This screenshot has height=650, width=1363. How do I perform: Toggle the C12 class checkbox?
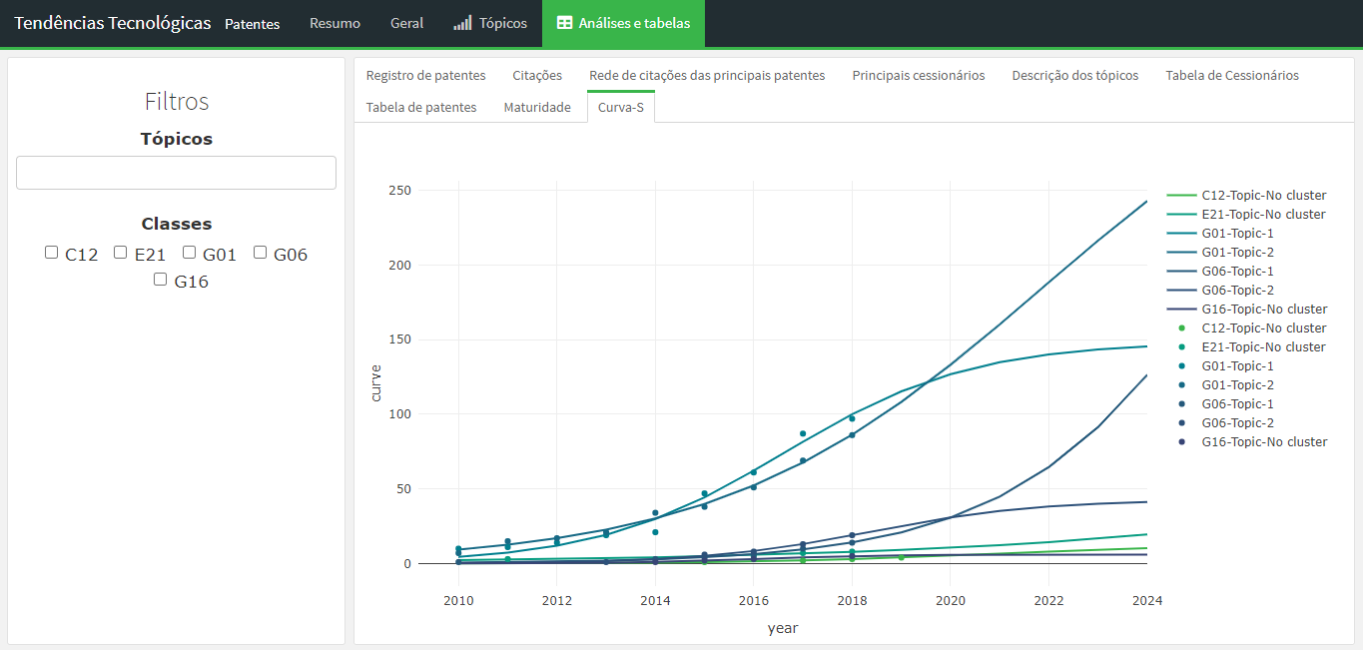point(52,253)
